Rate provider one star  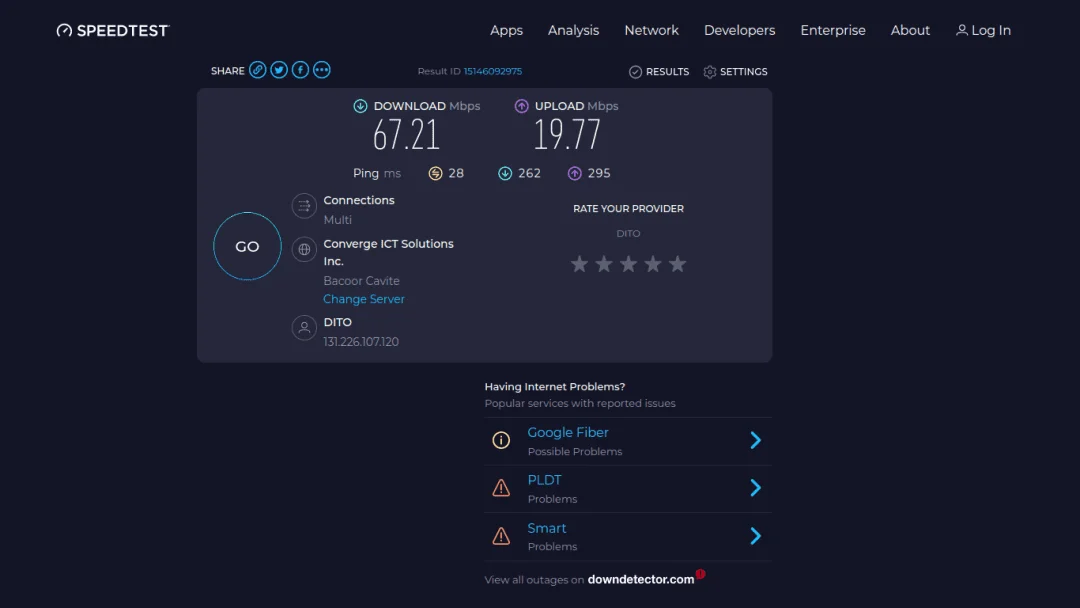[579, 264]
